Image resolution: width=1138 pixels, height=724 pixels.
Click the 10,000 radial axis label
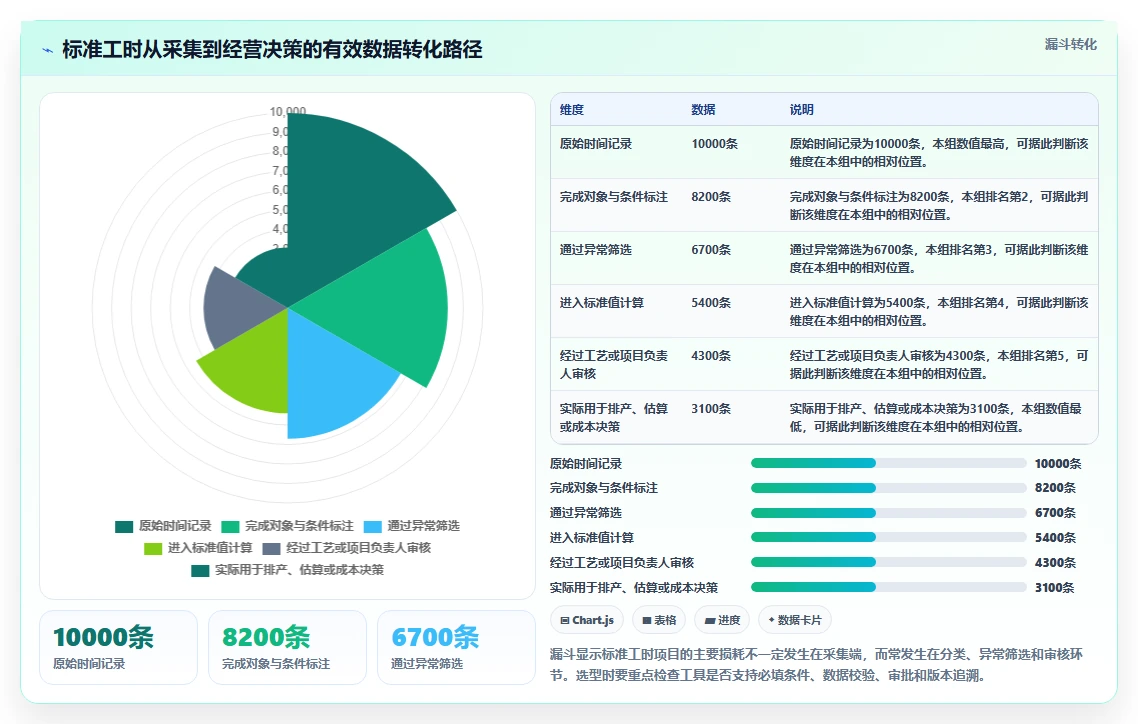pos(288,112)
